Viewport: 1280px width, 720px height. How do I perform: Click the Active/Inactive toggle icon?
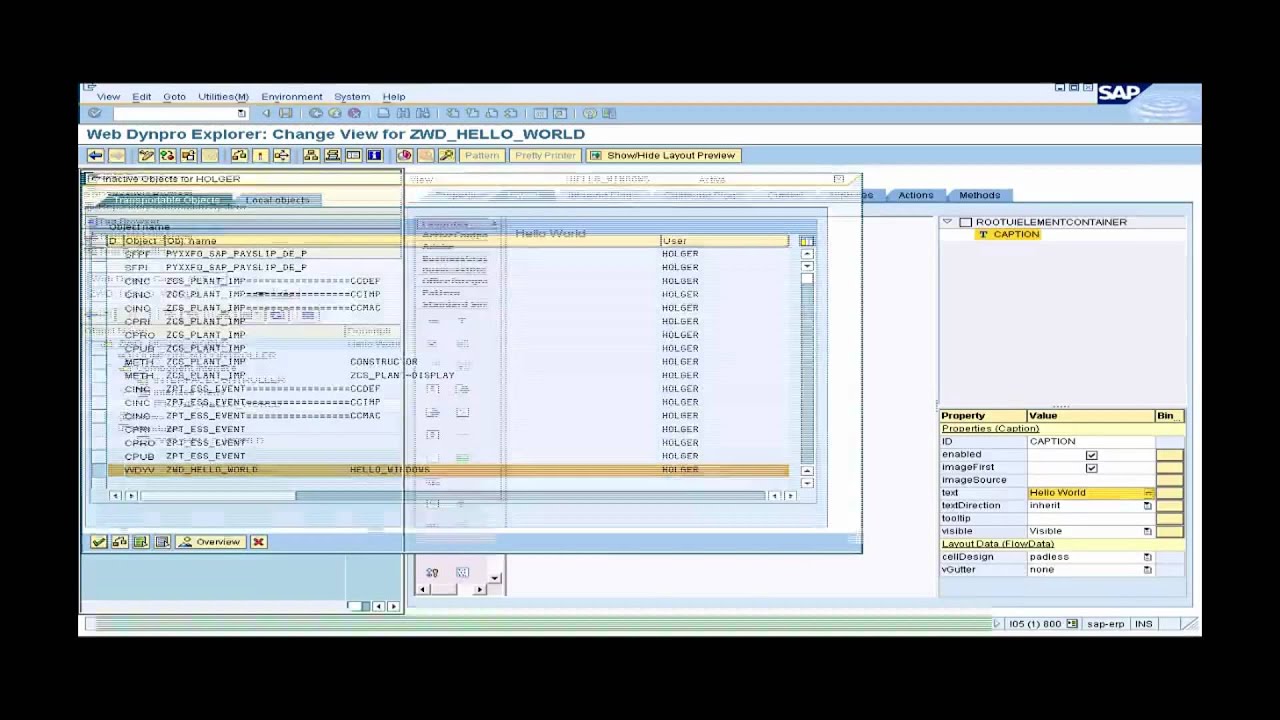pos(167,155)
